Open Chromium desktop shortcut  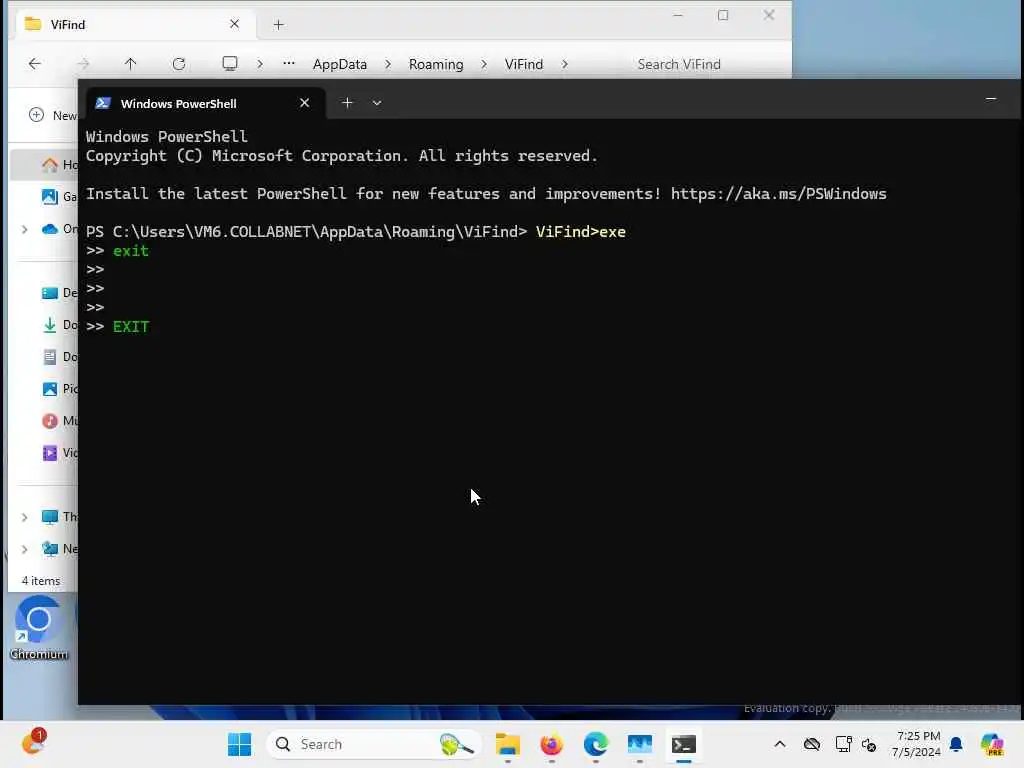click(39, 628)
